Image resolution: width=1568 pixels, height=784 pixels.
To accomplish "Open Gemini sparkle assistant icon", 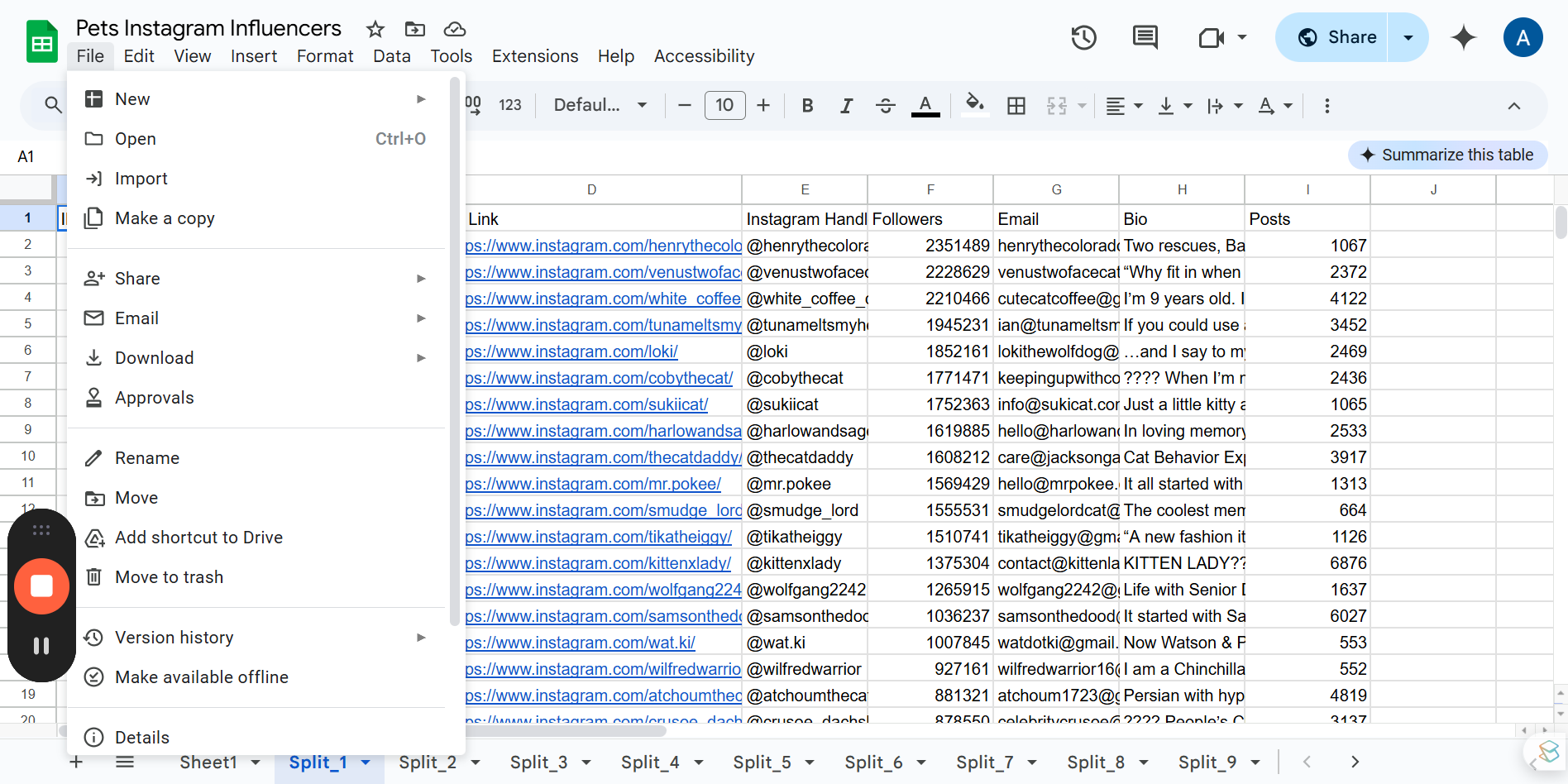I will [1464, 37].
